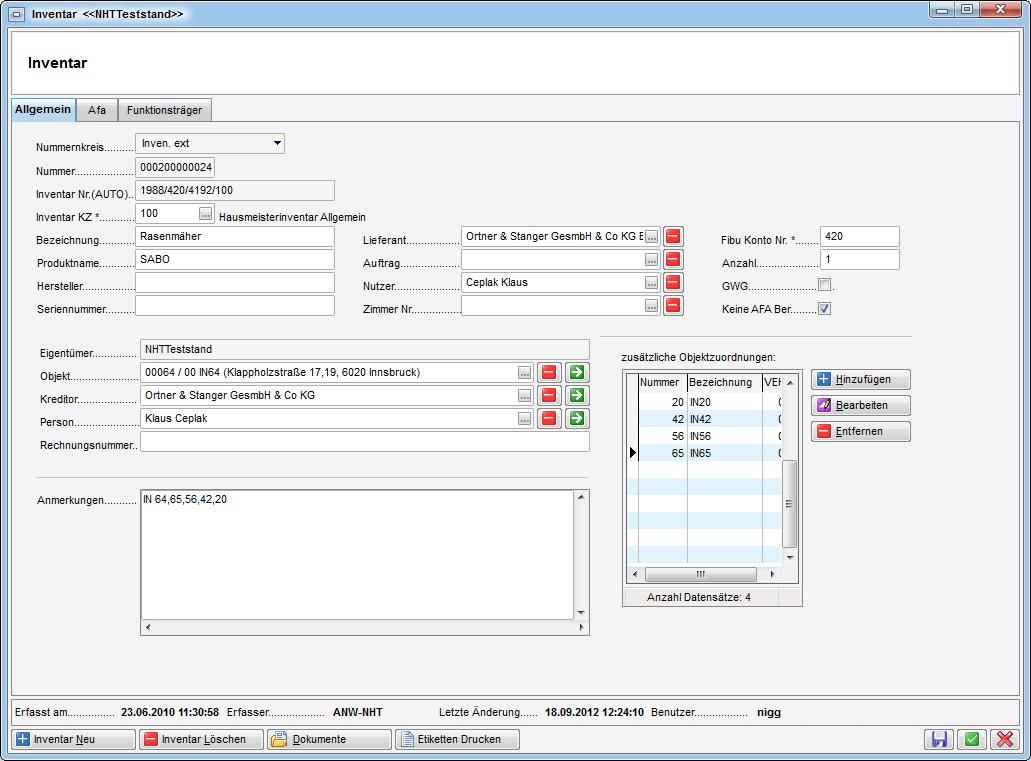This screenshot has width=1031, height=761.
Task: Click into the Seriennummer input field
Action: tap(234, 306)
